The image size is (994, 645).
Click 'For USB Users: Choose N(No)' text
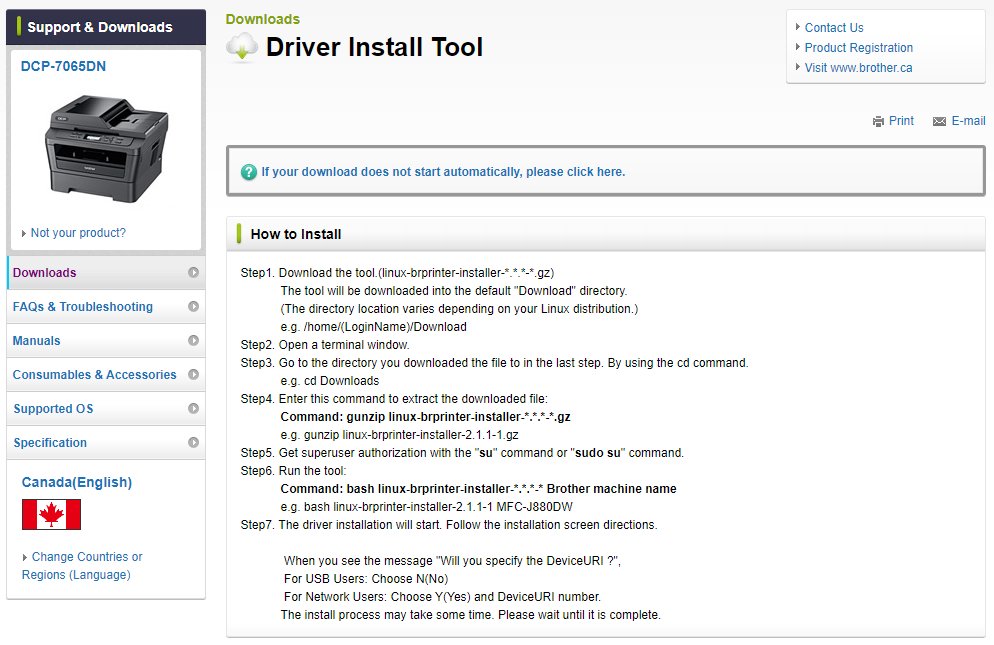coord(366,579)
